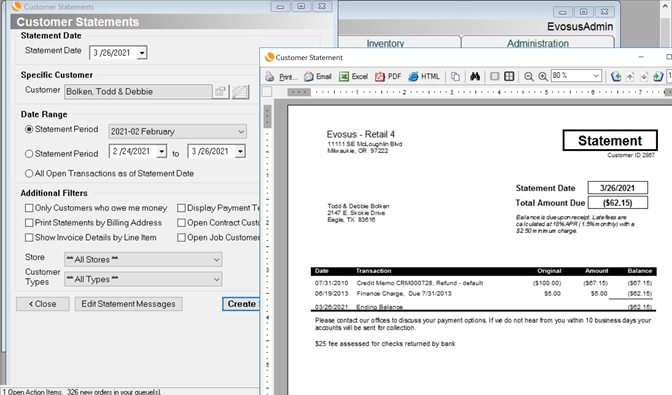Open the 80% zoom level dropdown
The width and height of the screenshot is (672, 395).
point(576,76)
